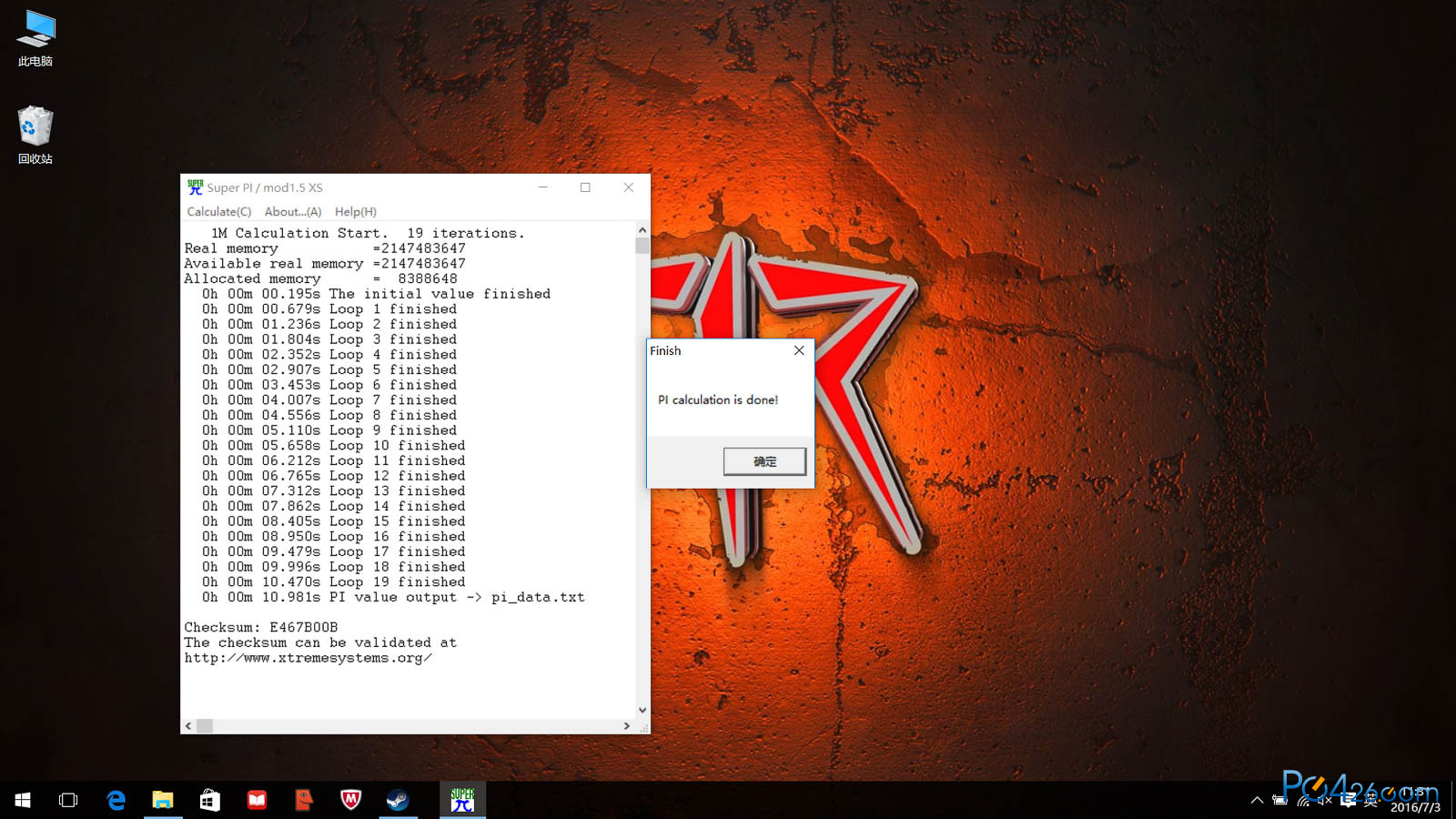Open Windows Store from taskbar
The image size is (1456, 819).
point(210,800)
